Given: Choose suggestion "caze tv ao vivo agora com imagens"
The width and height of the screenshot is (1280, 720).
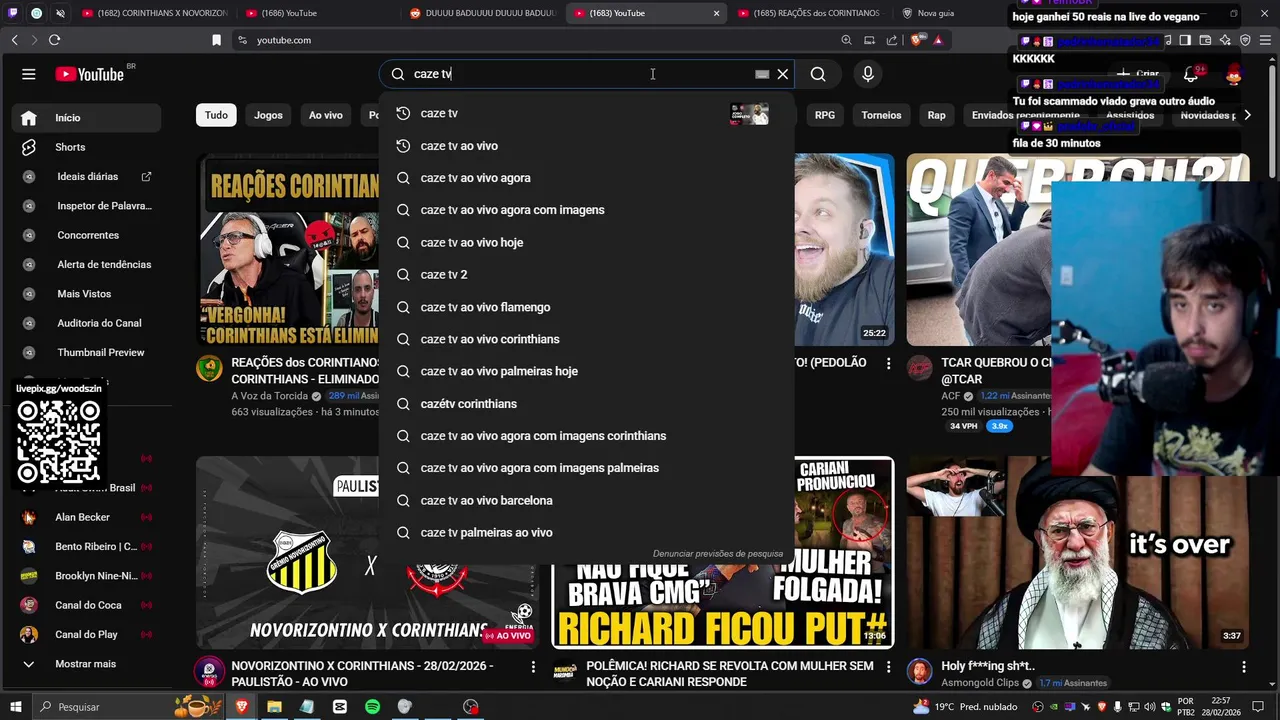Looking at the screenshot, I should click(586, 210).
